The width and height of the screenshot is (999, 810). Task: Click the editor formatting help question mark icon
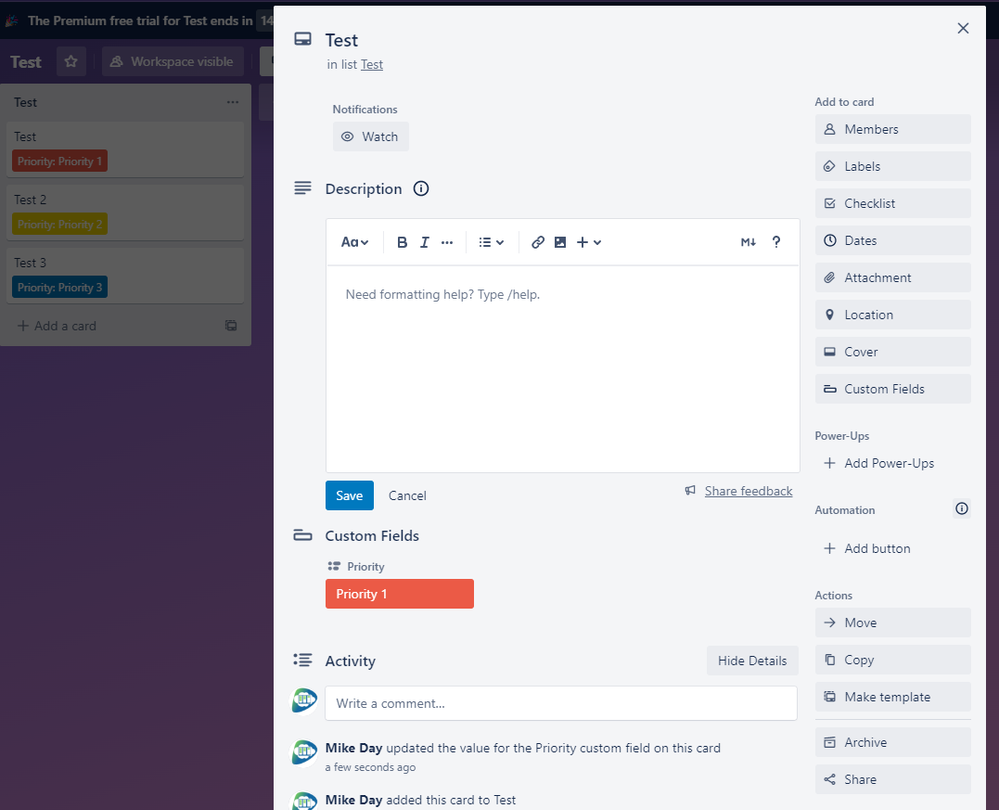[x=776, y=242]
